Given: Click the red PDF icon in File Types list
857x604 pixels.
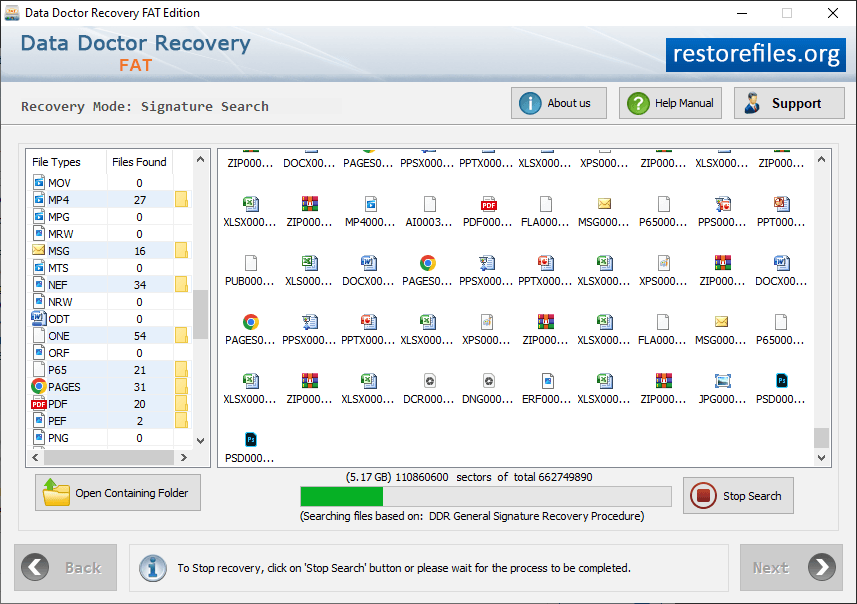Looking at the screenshot, I should coord(38,404).
